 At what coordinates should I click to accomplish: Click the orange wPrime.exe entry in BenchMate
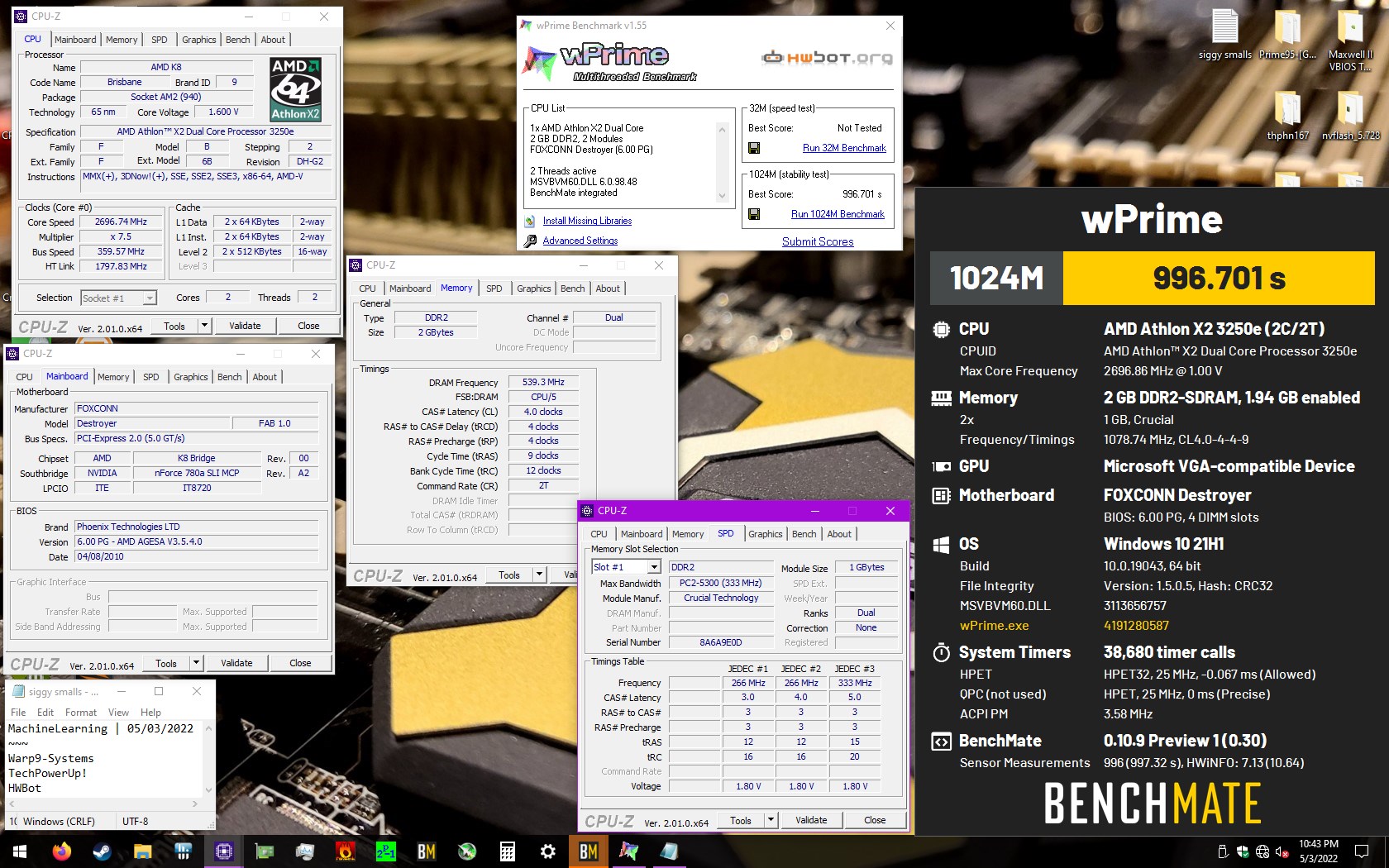tap(994, 626)
